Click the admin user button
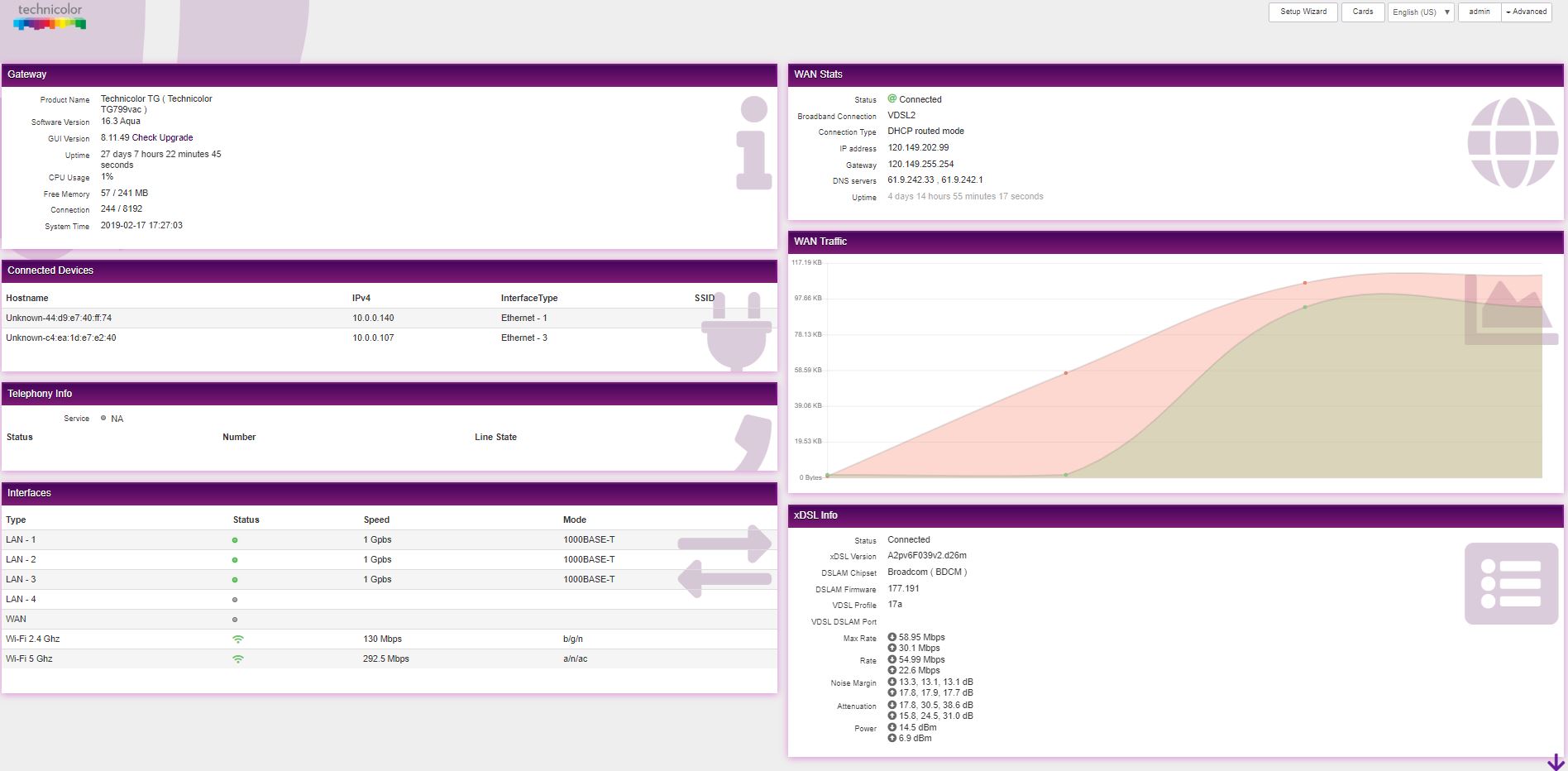The image size is (1568, 771). [1480, 12]
